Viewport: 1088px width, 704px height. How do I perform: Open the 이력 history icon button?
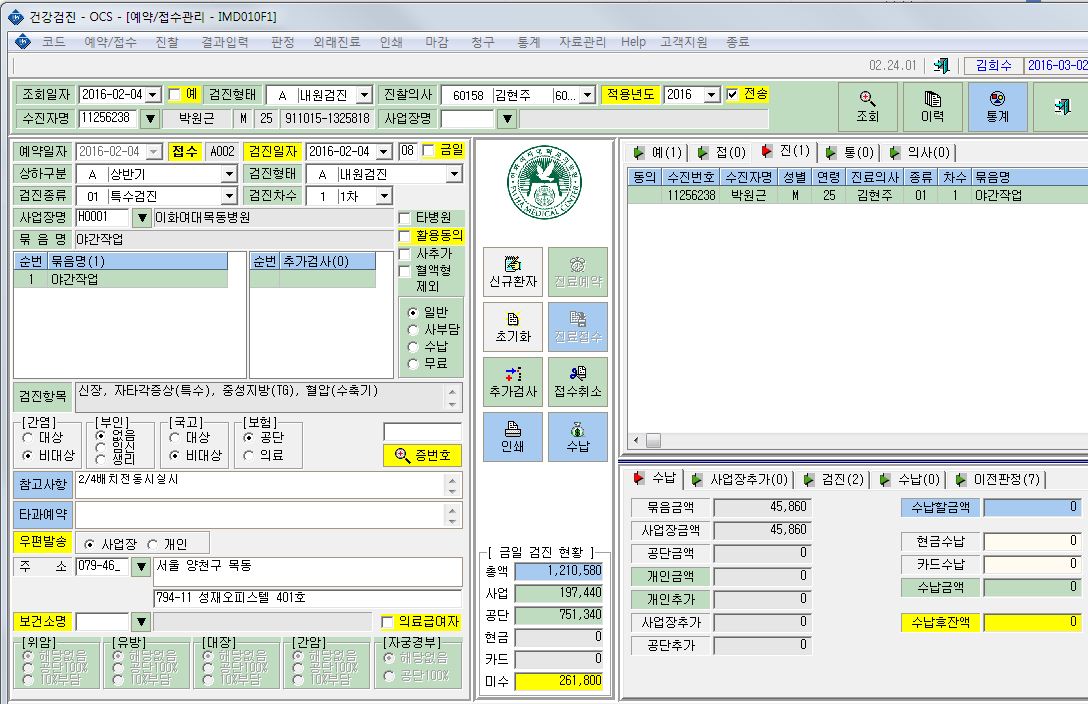pyautogui.click(x=932, y=107)
